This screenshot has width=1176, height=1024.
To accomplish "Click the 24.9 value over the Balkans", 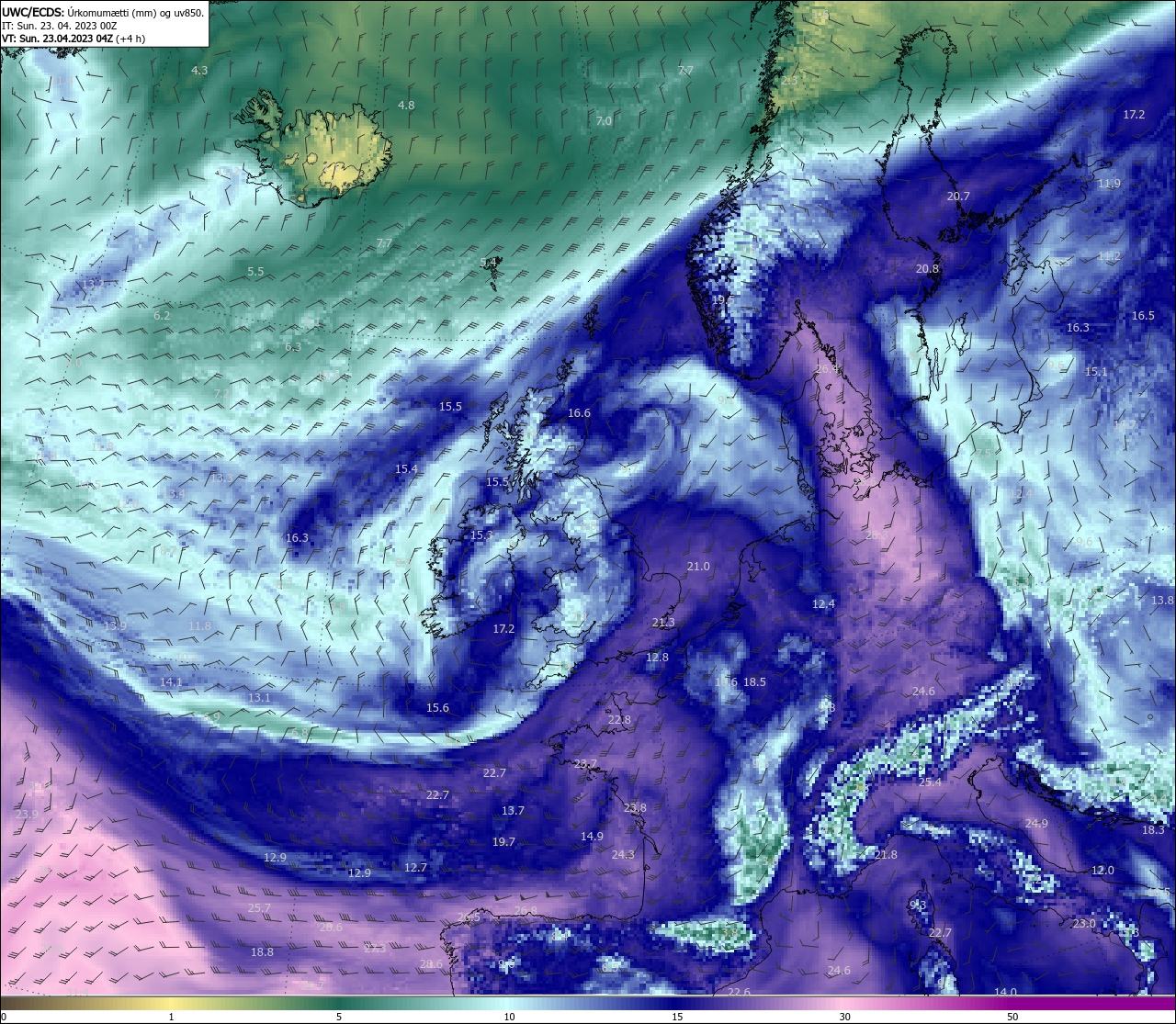I will tap(1036, 824).
